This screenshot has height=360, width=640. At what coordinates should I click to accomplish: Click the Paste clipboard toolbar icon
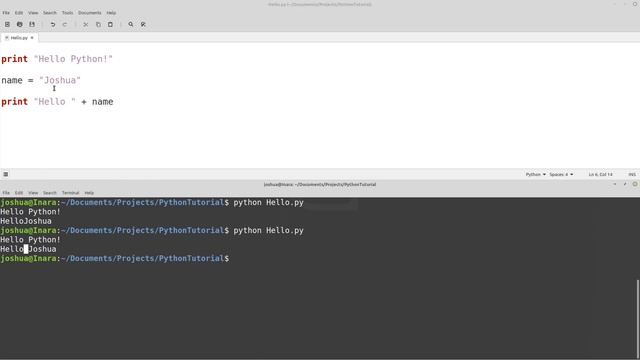[x=110, y=24]
